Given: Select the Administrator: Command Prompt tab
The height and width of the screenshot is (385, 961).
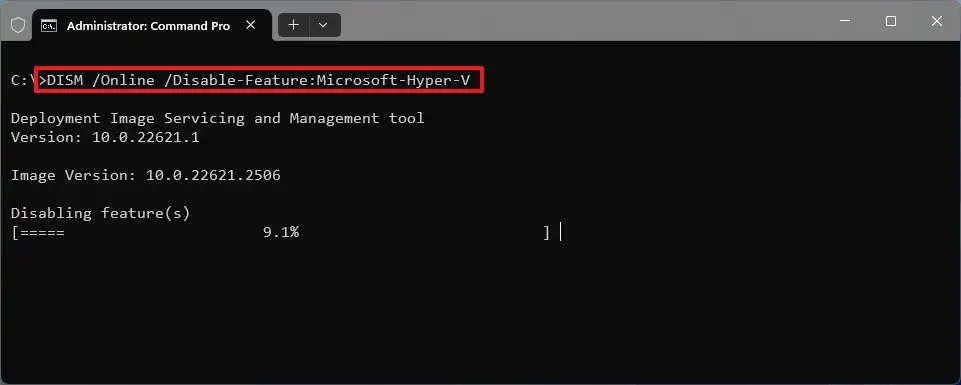Looking at the screenshot, I should [152, 25].
